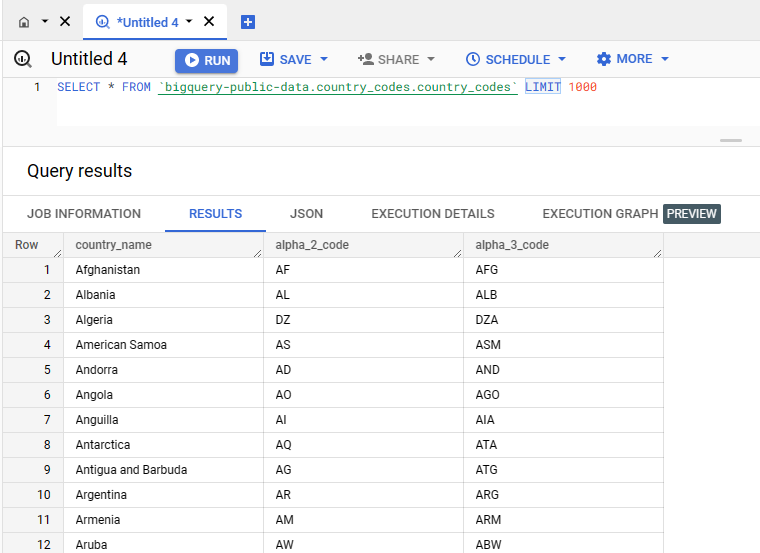This screenshot has width=760, height=553.
Task: Add a new query tab with plus icon
Action: coord(248,22)
